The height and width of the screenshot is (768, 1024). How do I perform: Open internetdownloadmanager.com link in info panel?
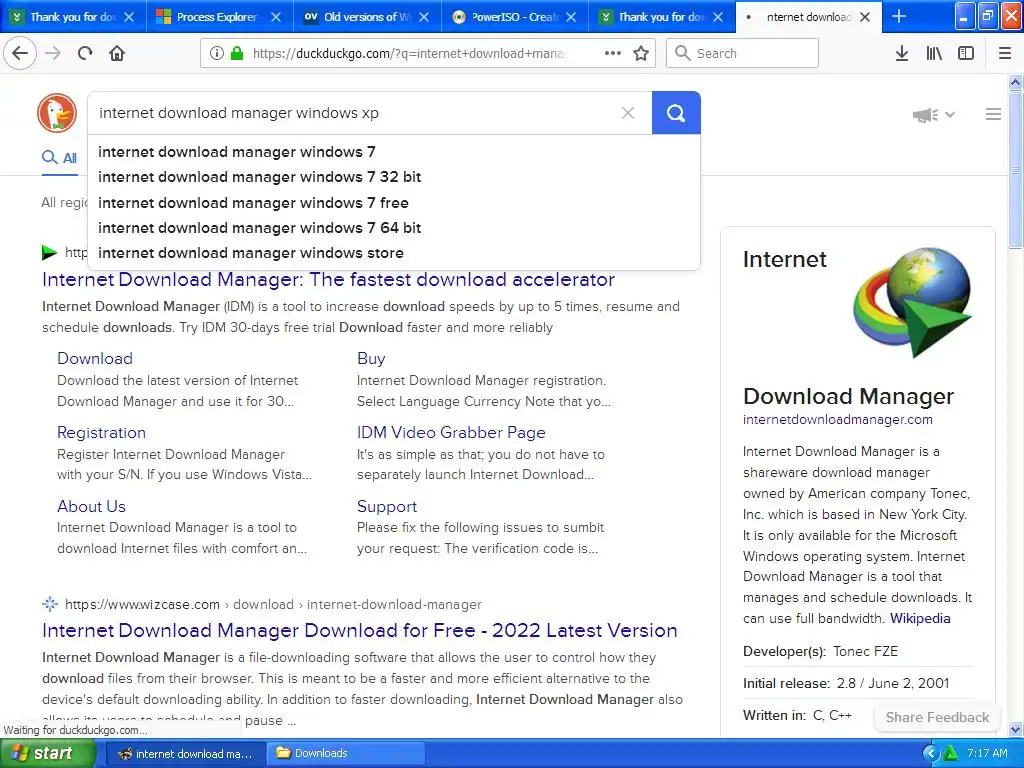(x=838, y=419)
